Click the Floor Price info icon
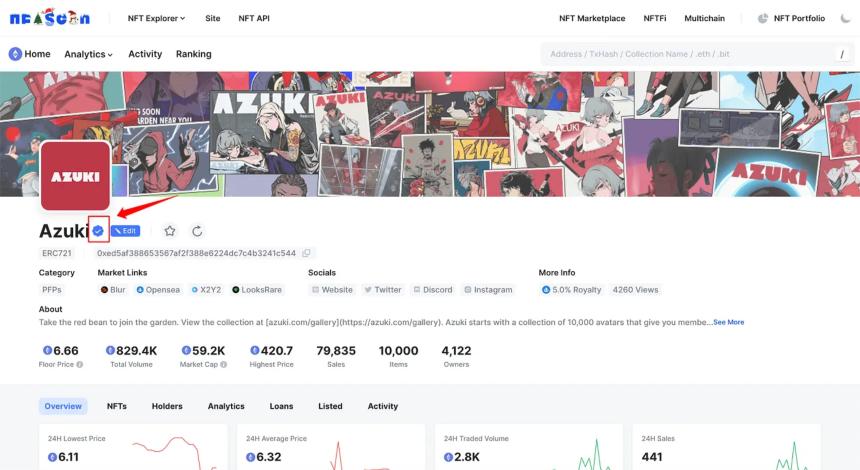 (80, 364)
